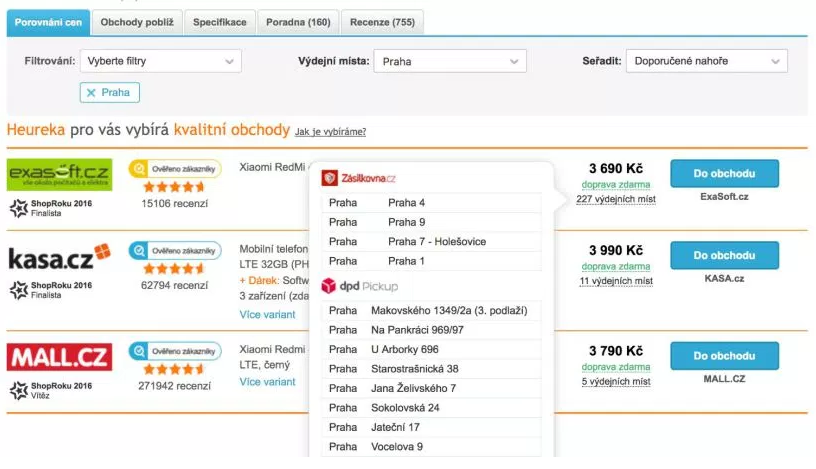The width and height of the screenshot is (816, 469).
Task: Open 11 výdejních míst link
Action: tap(616, 281)
